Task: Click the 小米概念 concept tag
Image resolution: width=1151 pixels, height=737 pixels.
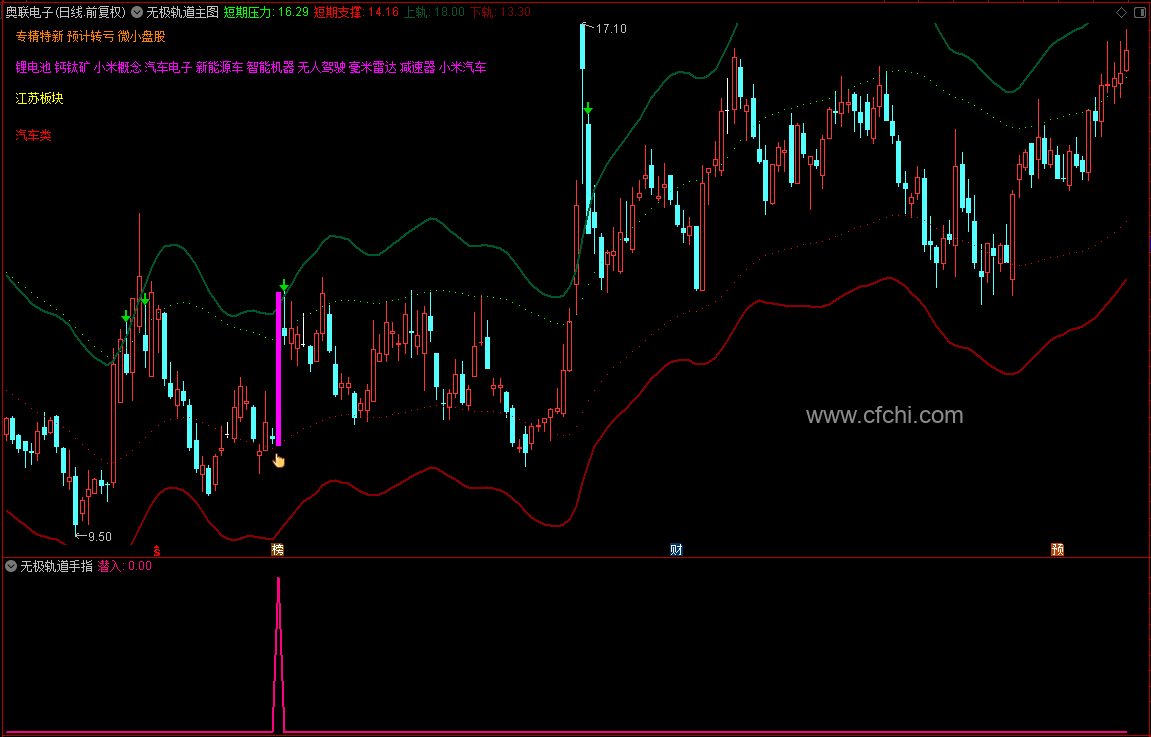Action: 117,68
